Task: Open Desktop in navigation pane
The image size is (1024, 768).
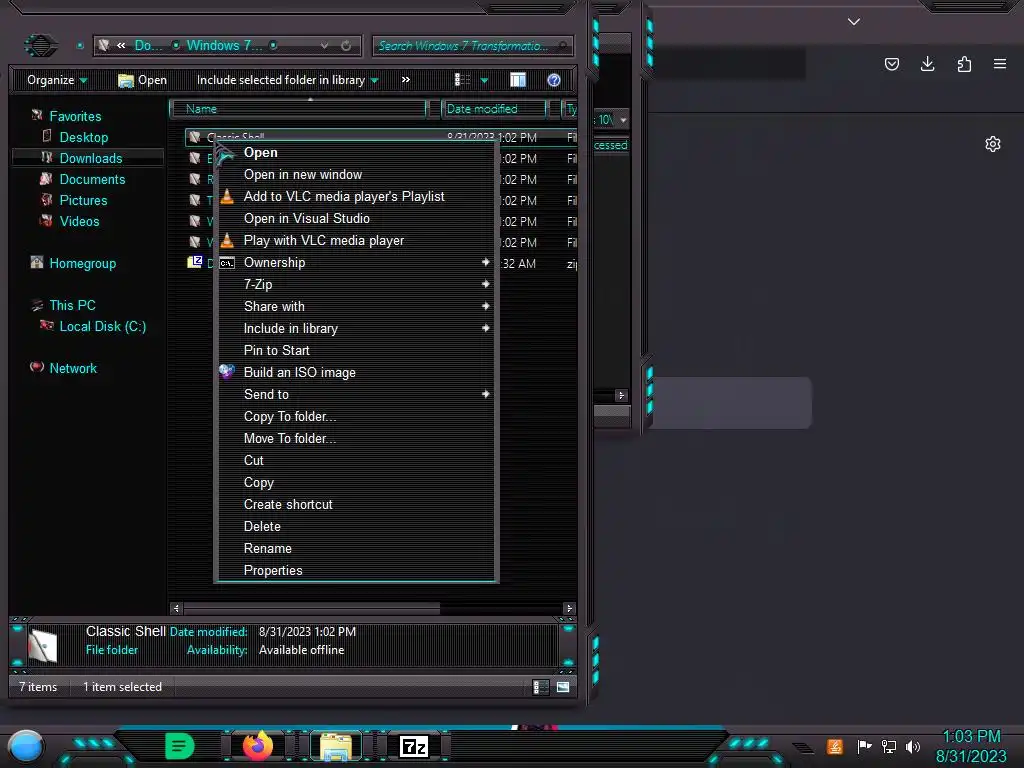Action: click(x=84, y=137)
